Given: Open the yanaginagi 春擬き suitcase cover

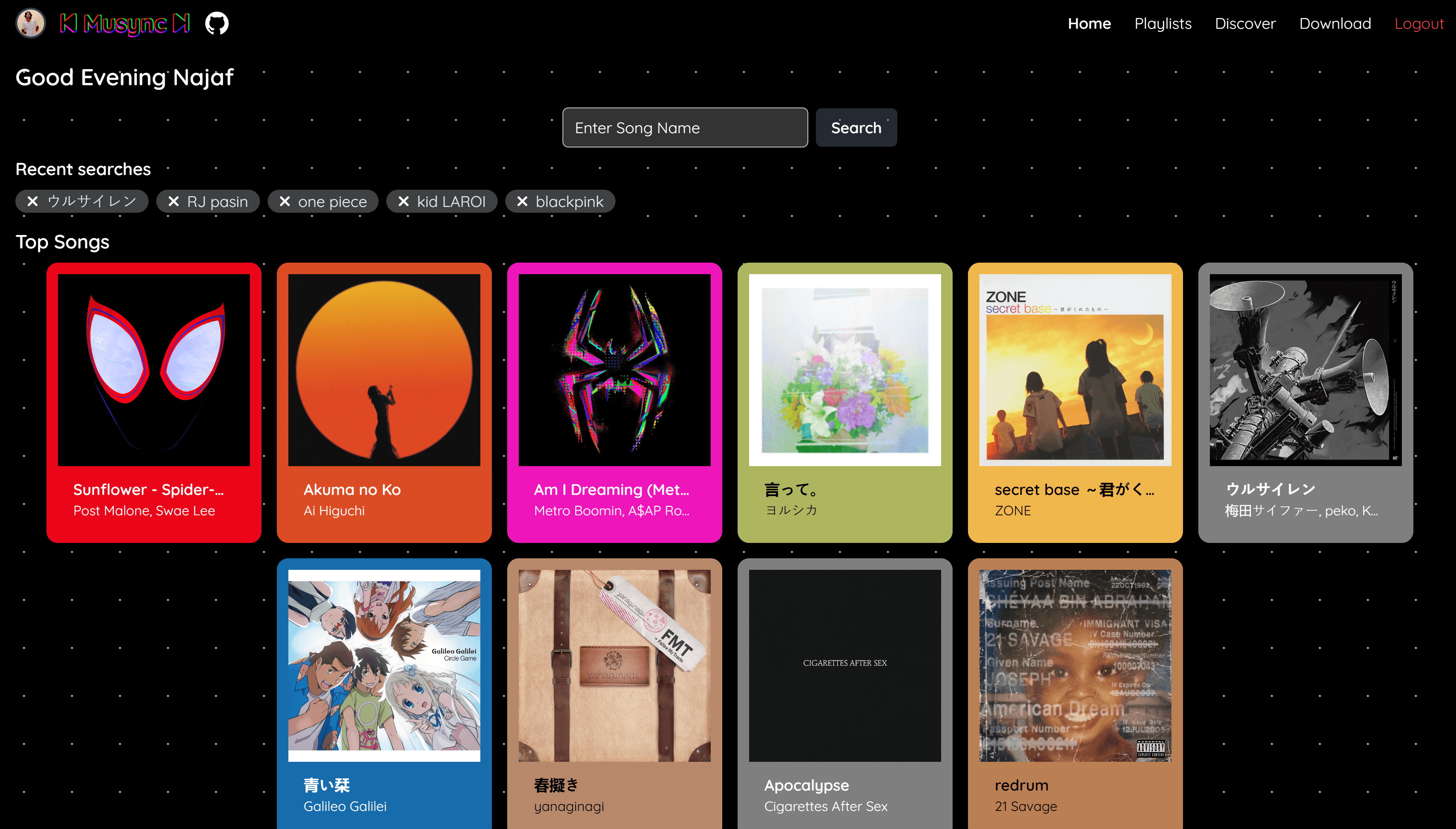Looking at the screenshot, I should tap(615, 665).
